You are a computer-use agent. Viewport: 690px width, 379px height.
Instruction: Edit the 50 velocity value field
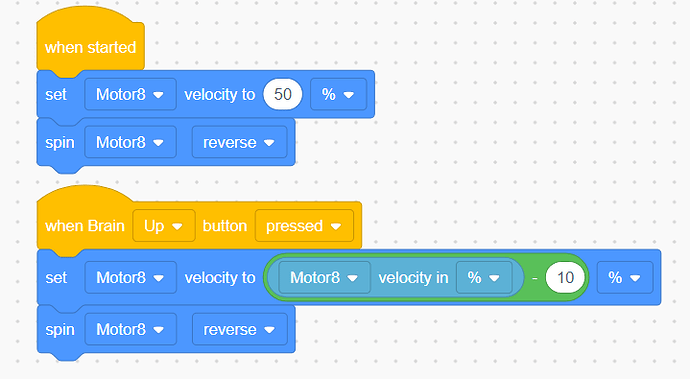(x=283, y=94)
